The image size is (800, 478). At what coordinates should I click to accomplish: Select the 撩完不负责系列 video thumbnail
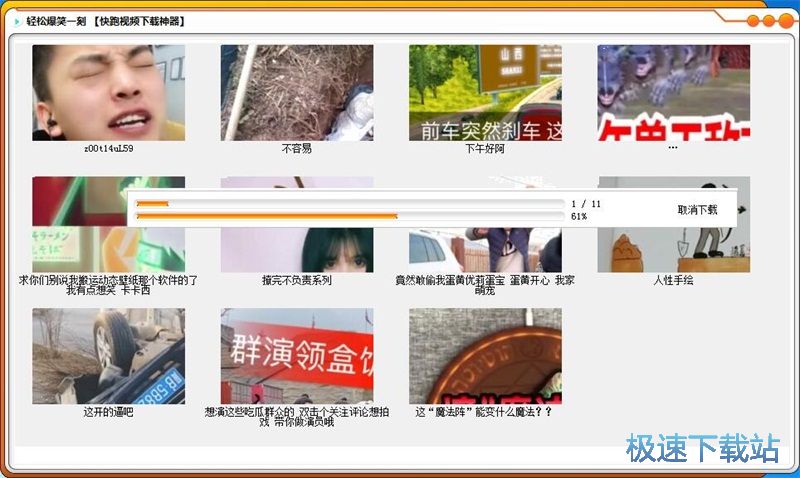tap(297, 250)
